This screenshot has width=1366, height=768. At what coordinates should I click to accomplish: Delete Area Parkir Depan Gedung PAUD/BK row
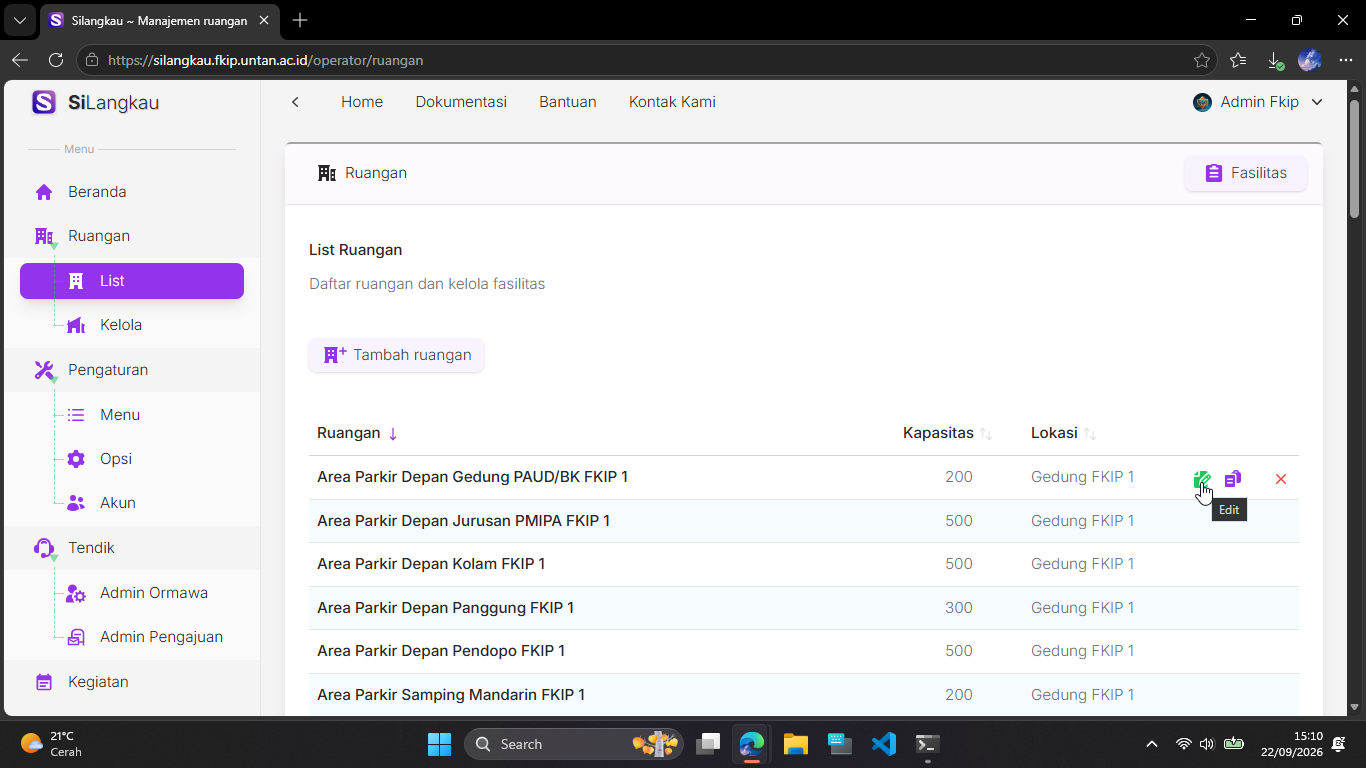(x=1281, y=479)
